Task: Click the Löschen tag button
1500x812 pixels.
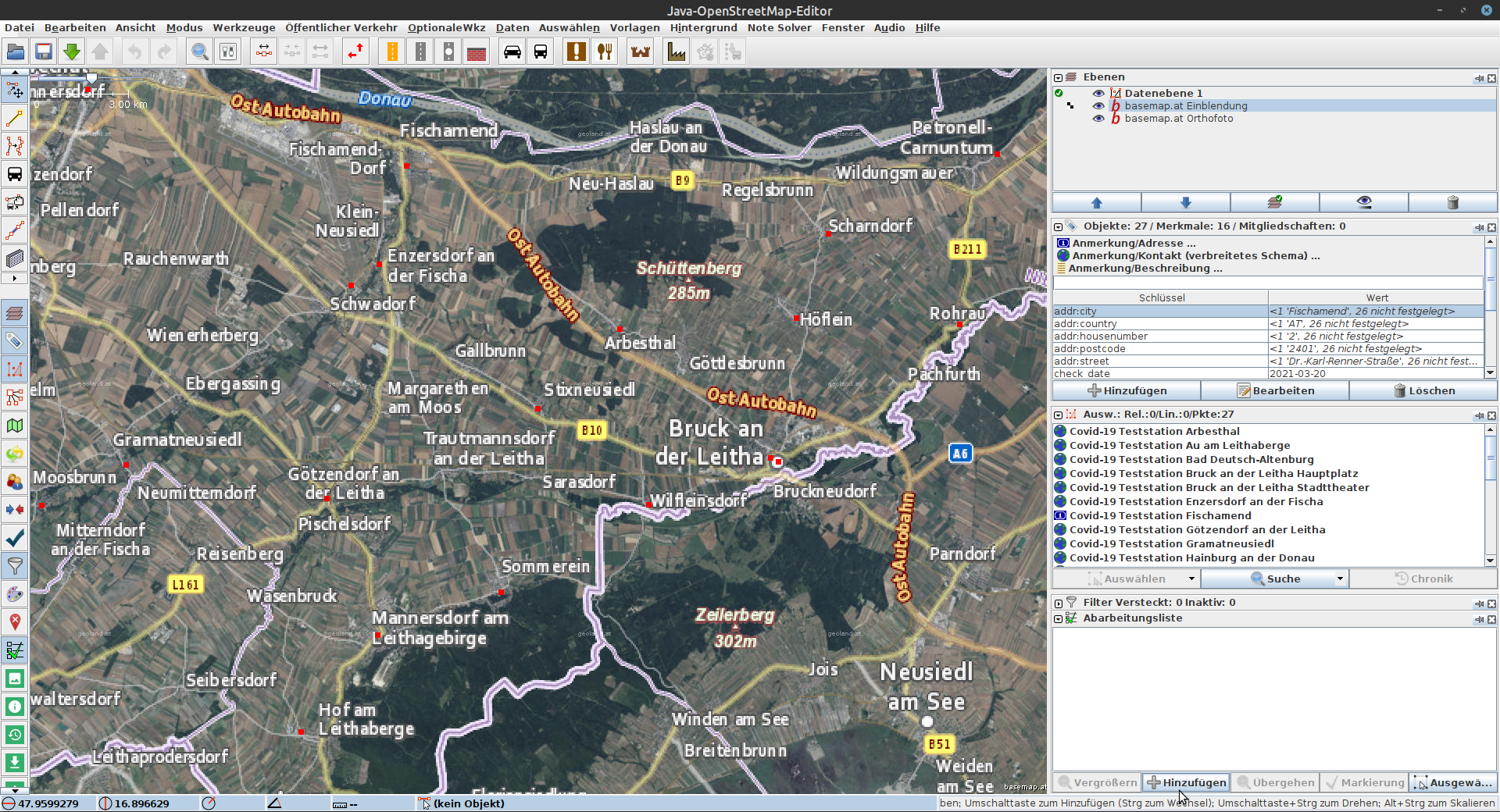Action: point(1423,390)
